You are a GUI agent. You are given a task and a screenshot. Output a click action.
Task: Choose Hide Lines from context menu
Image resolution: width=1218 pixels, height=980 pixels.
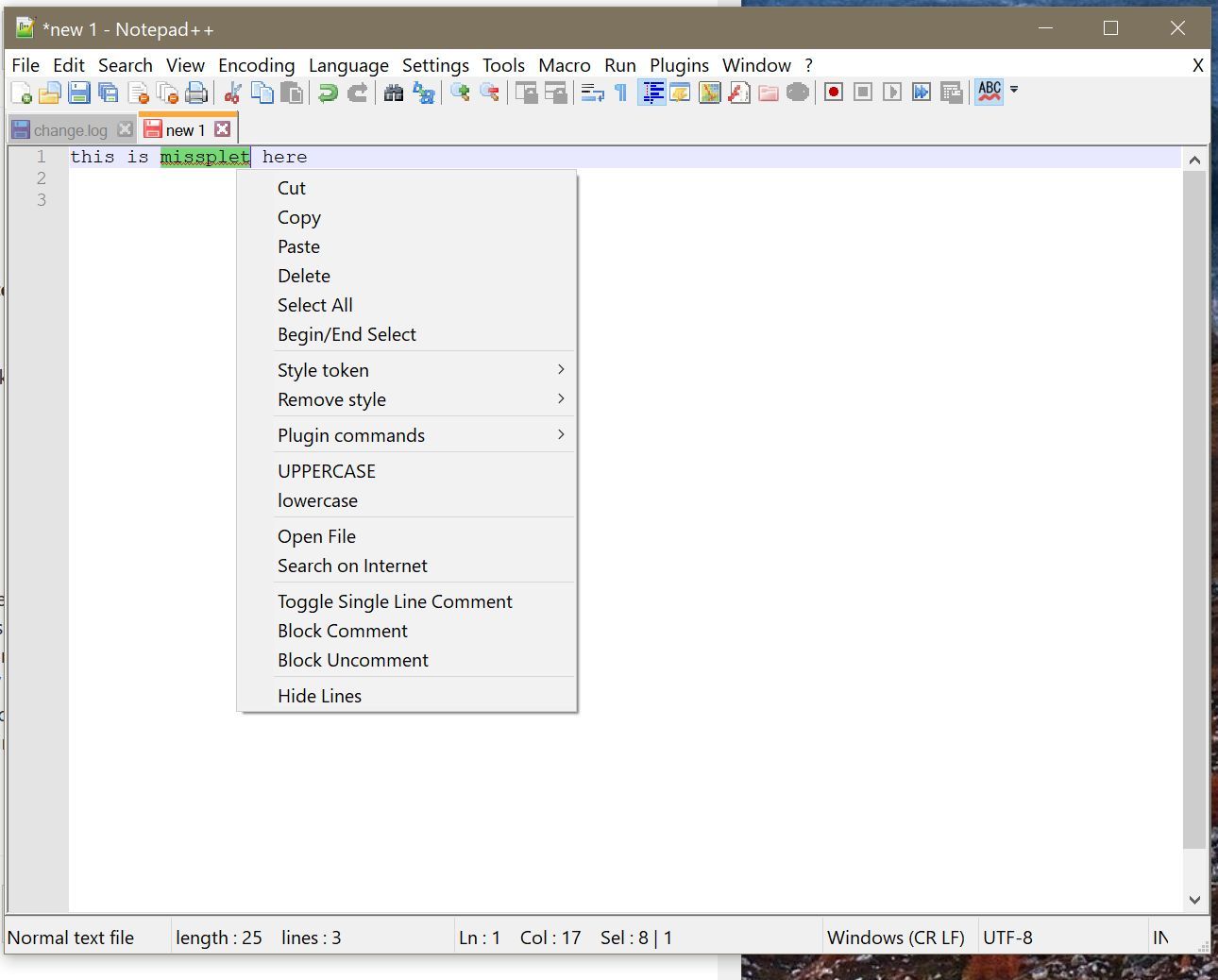pyautogui.click(x=406, y=696)
